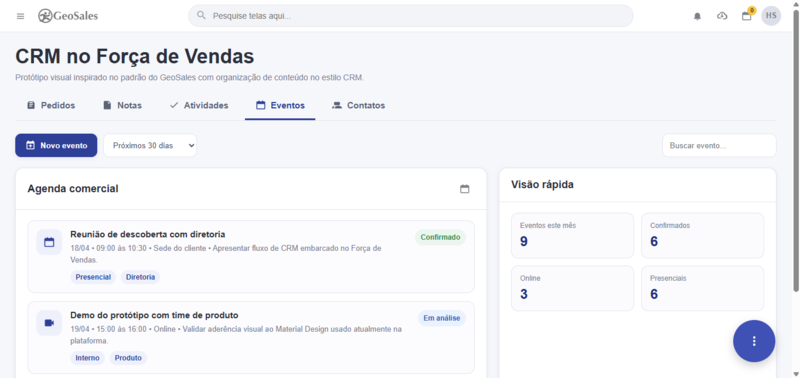Click the Confirmado status badge
Image resolution: width=800 pixels, height=378 pixels.
pos(440,237)
